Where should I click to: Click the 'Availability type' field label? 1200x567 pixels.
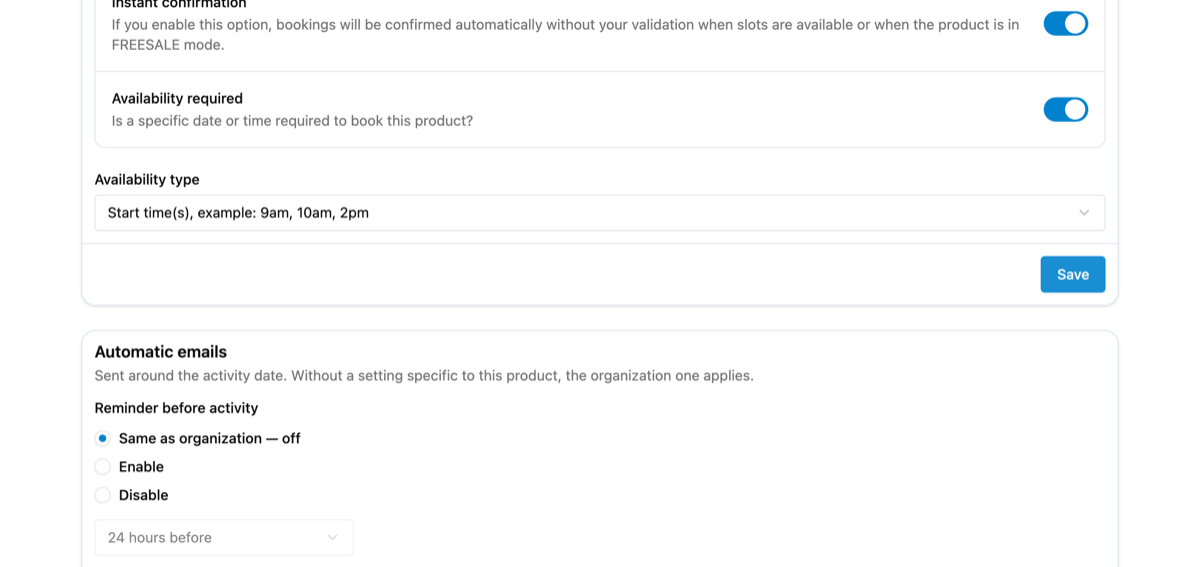147,179
